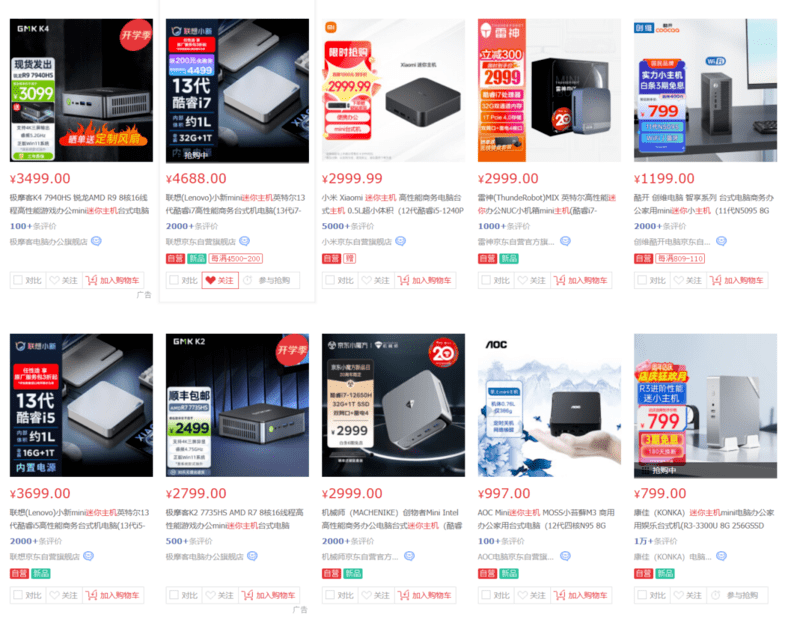Click the filled red heart on Lenovo ¥4688 item
This screenshot has height=620, width=800.
point(210,280)
